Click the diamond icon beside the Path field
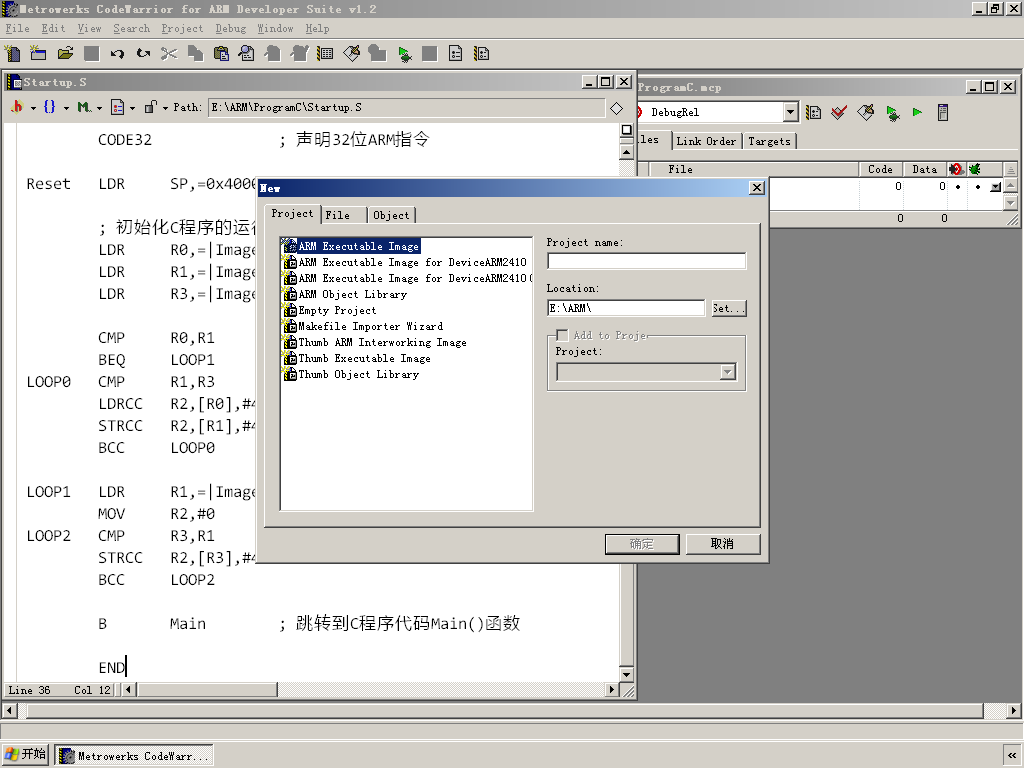1024x768 pixels. click(616, 108)
